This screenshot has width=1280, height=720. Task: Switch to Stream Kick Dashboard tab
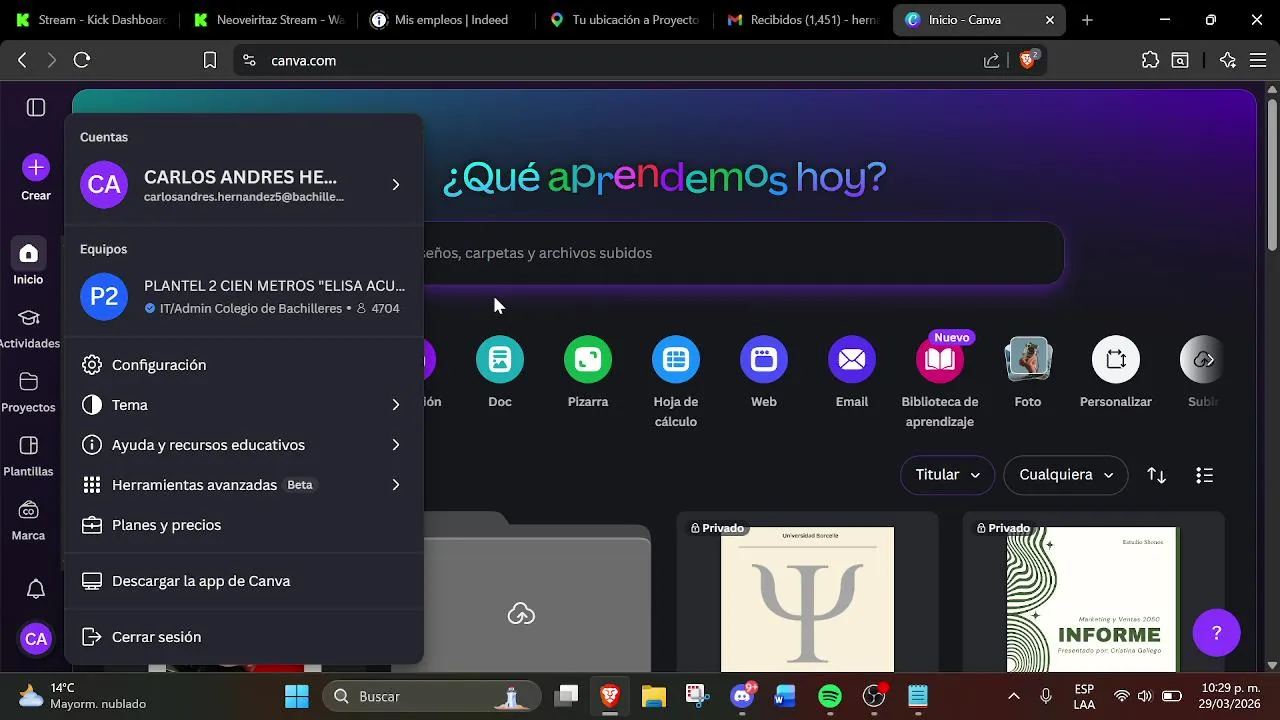90,20
